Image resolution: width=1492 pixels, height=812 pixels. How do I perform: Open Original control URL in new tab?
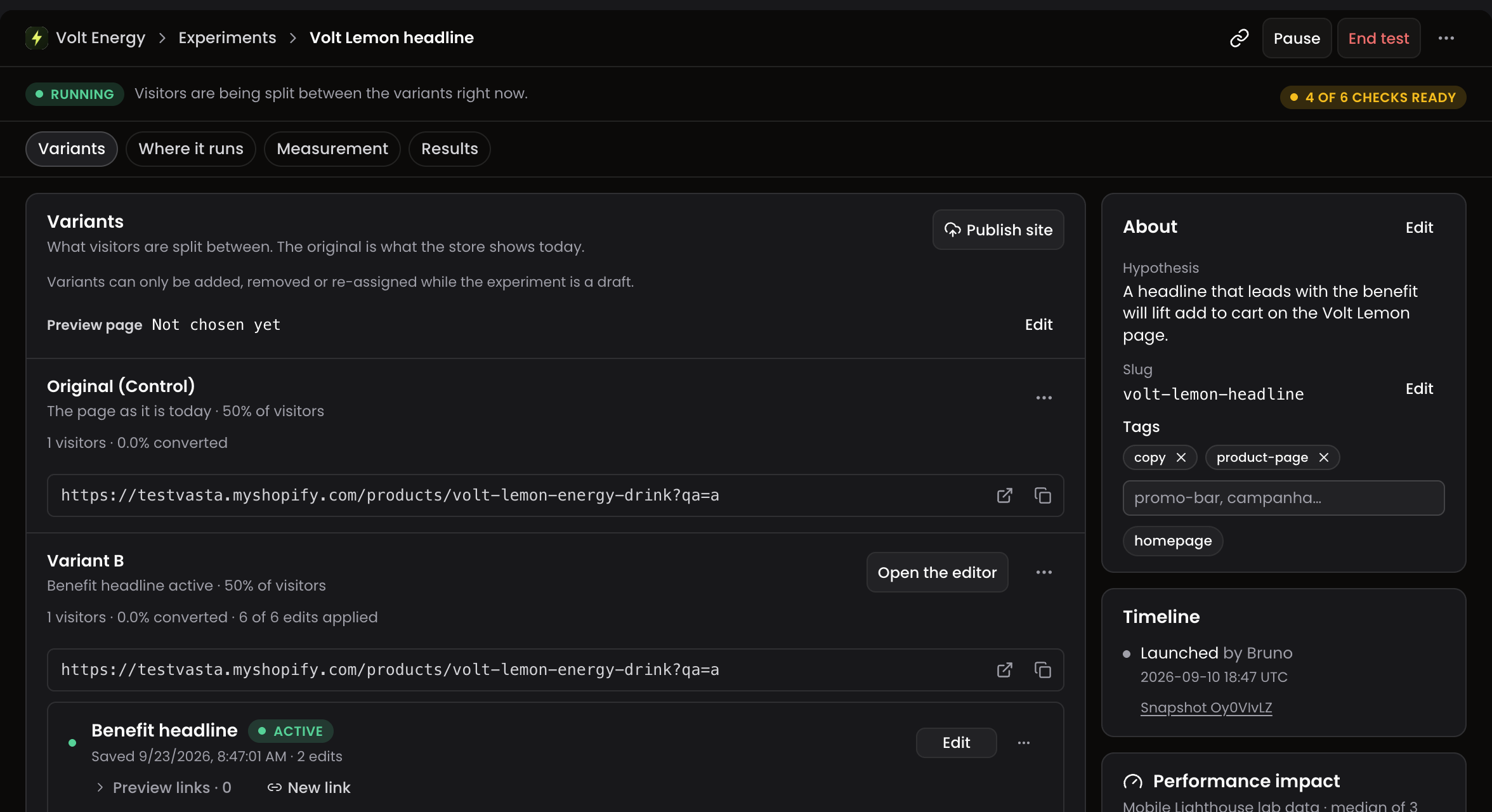point(1005,495)
